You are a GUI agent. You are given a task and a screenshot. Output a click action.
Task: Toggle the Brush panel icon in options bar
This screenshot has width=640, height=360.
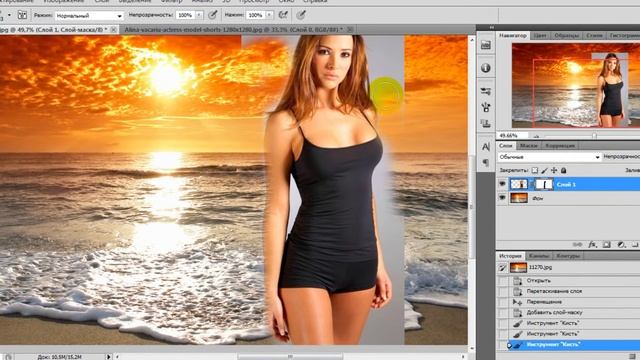[x=22, y=16]
